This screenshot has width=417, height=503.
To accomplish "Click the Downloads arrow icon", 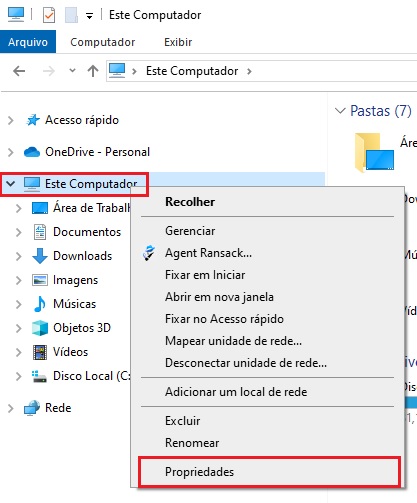I will pos(40,256).
